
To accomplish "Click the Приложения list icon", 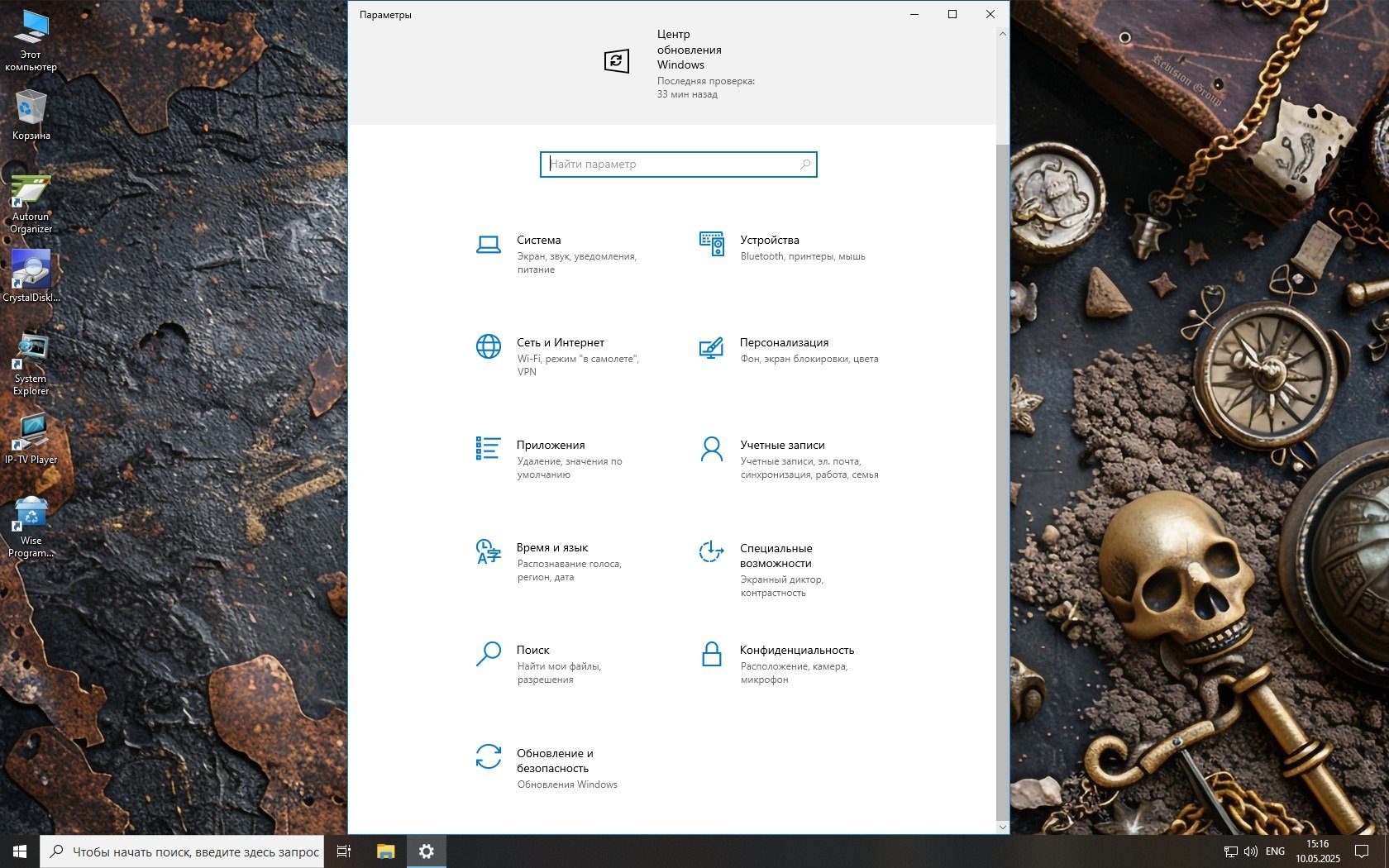I will point(488,449).
